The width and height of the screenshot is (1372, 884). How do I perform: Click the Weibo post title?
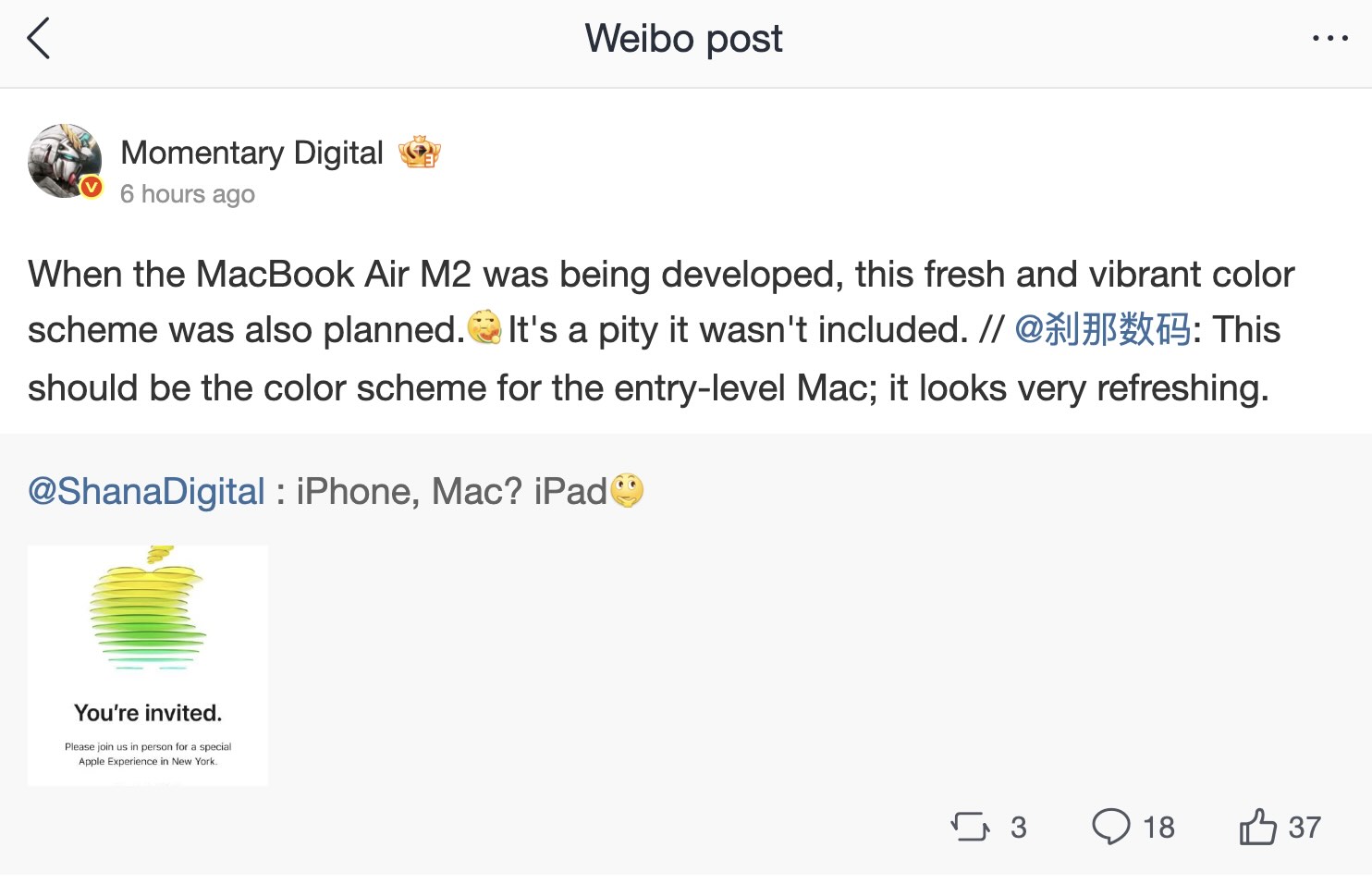tap(683, 38)
